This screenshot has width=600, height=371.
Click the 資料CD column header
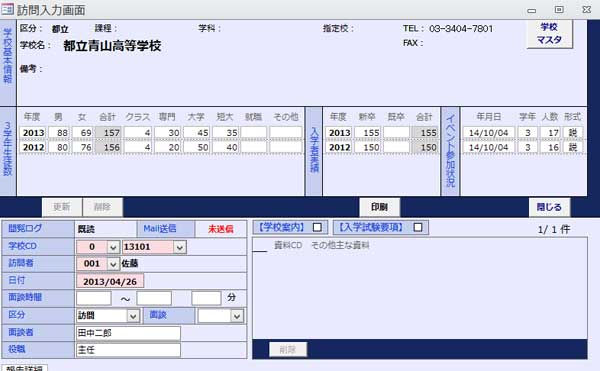[x=288, y=245]
